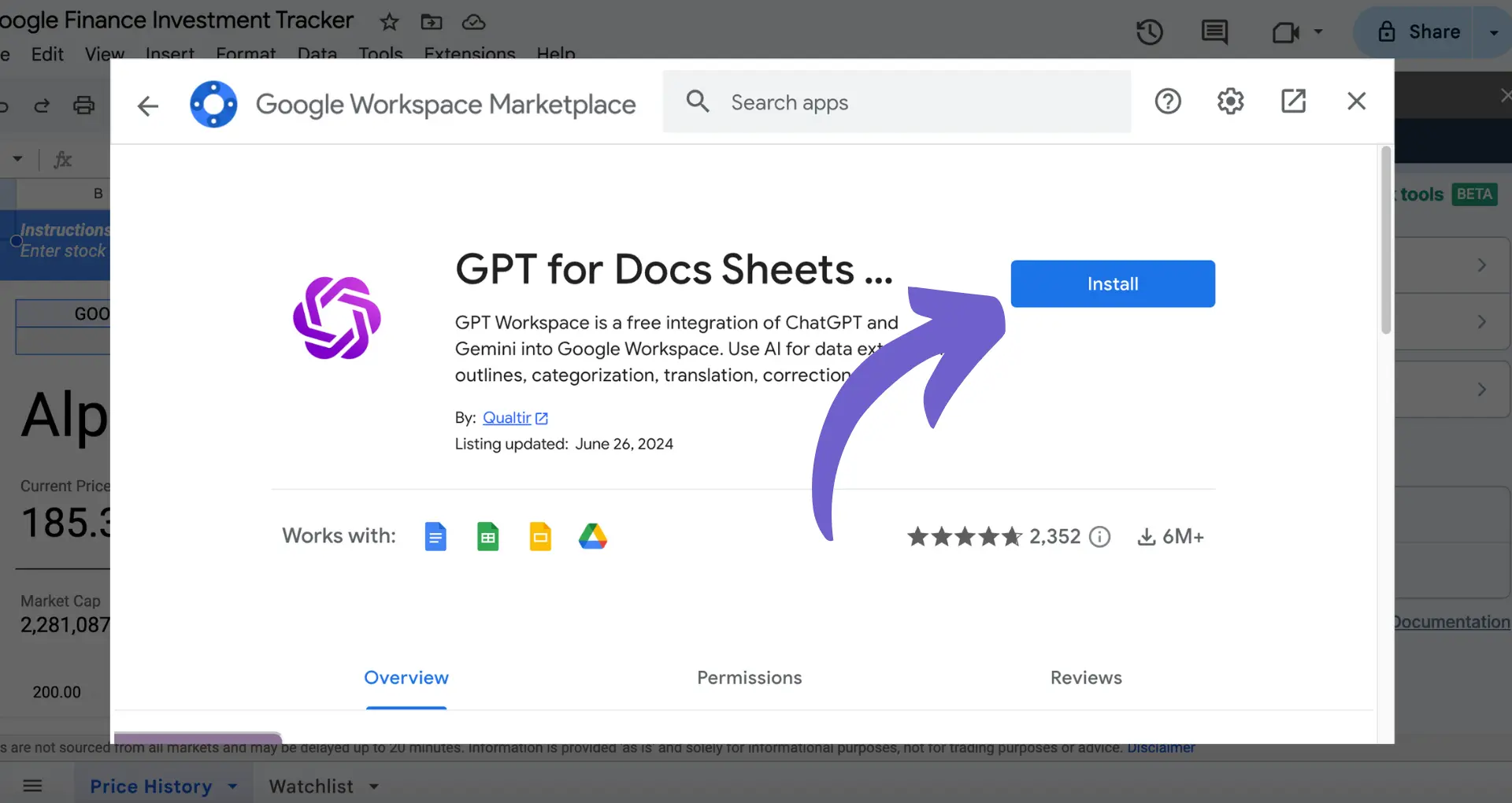Click the Share button in Sheets

(1419, 31)
